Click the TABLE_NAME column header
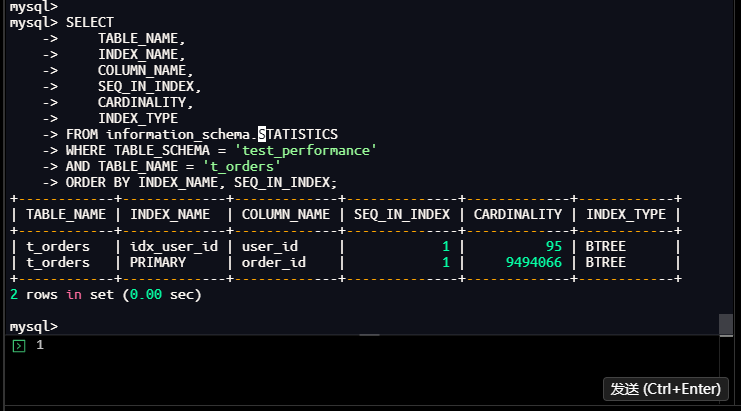This screenshot has height=411, width=741. point(66,214)
